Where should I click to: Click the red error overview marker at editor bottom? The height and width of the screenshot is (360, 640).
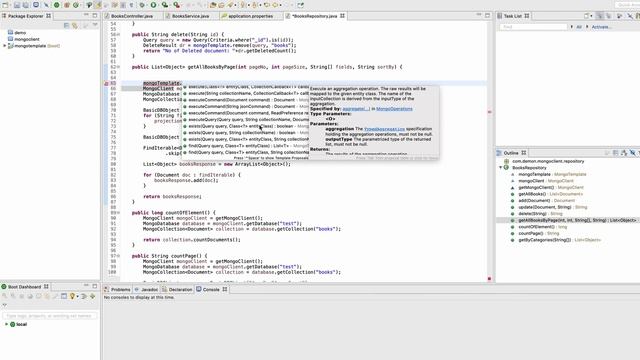click(x=489, y=279)
